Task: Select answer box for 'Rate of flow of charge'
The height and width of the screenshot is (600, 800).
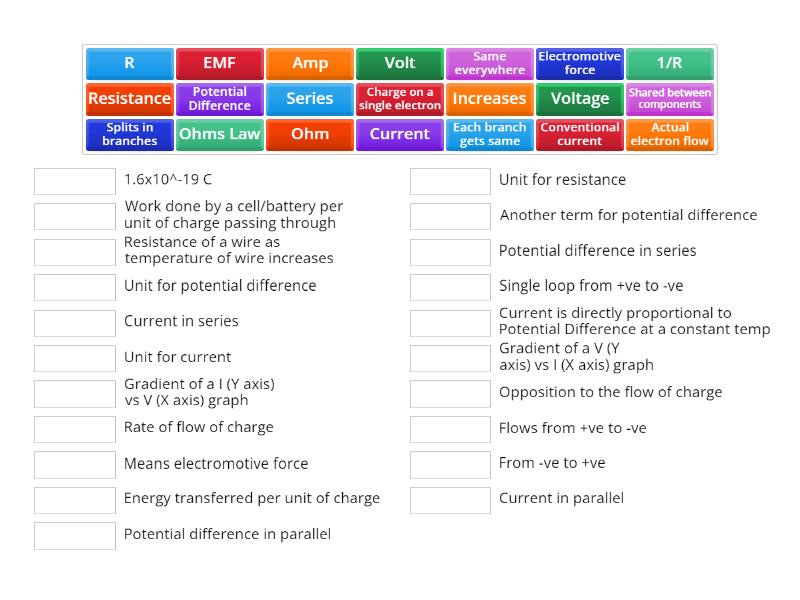Action: pyautogui.click(x=75, y=429)
